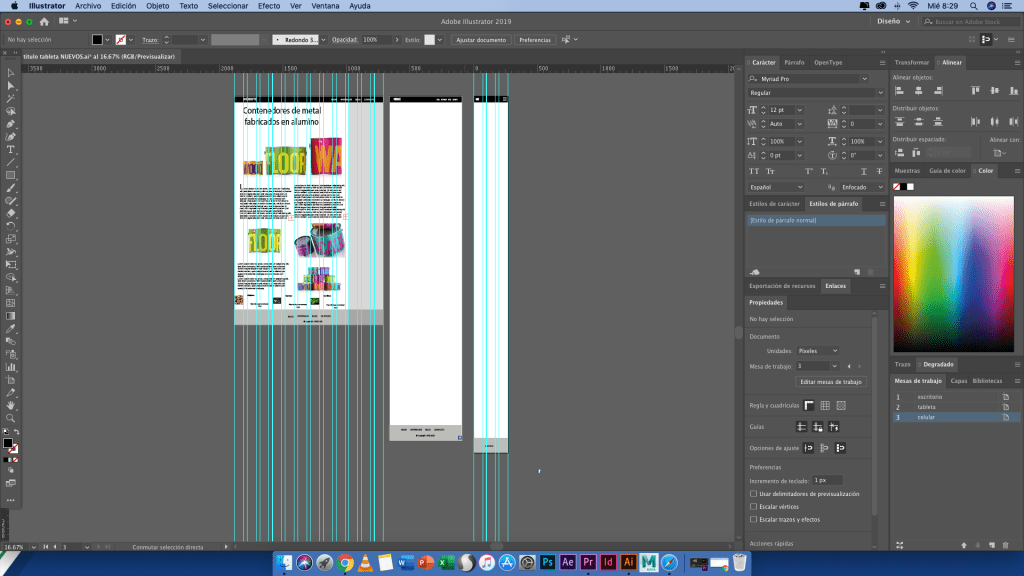Click the Editar mesas de trabajo button
Image resolution: width=1024 pixels, height=576 pixels.
click(x=830, y=382)
